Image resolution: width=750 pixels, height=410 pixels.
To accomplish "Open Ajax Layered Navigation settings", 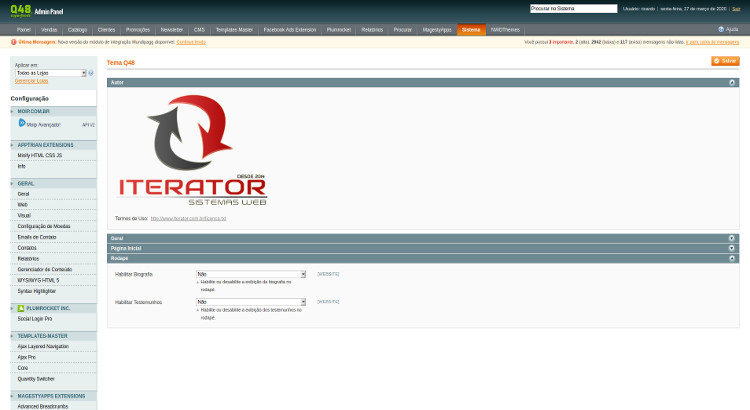I will pos(43,346).
